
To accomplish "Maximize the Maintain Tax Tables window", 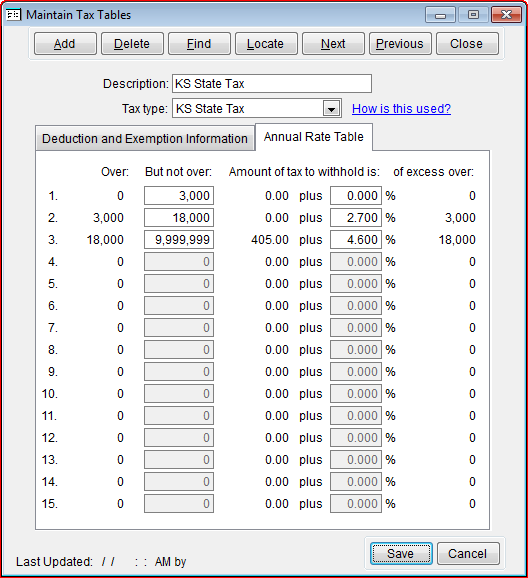I will 473,15.
